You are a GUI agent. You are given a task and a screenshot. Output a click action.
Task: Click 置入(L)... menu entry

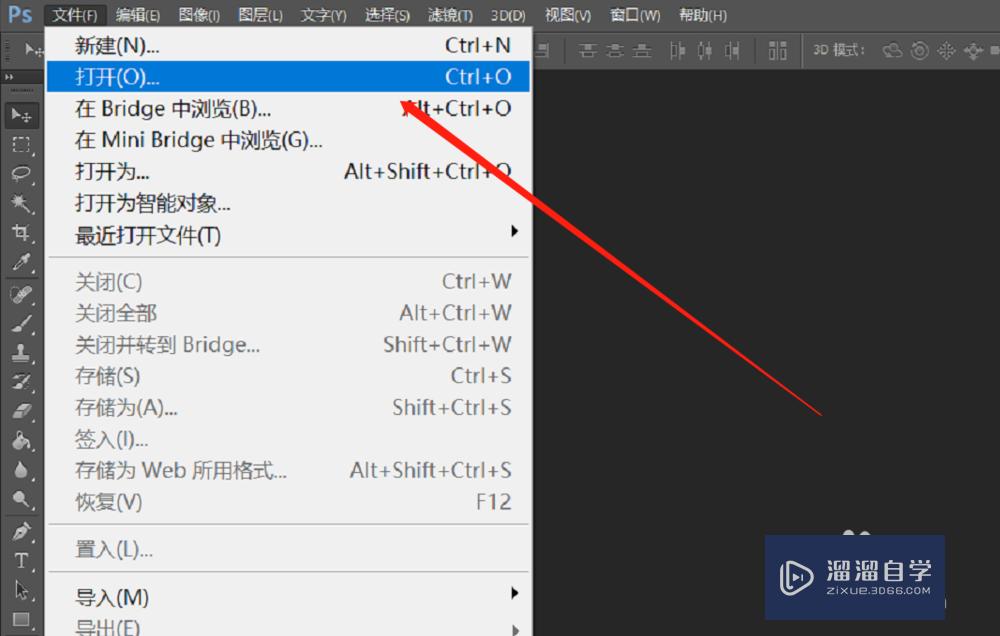point(288,549)
